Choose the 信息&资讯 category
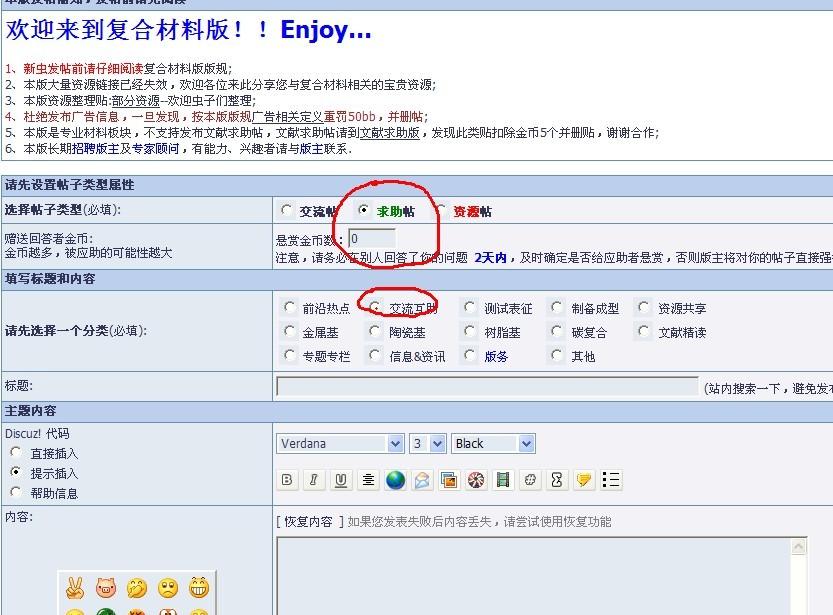Screen dimensions: 833x615 (375, 355)
